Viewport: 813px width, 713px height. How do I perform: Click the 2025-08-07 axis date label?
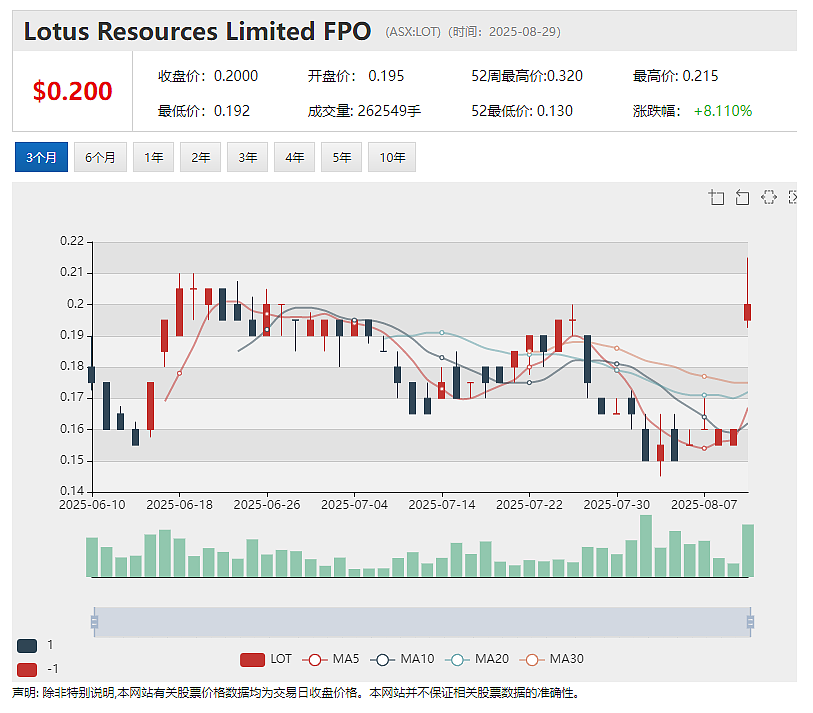[704, 505]
